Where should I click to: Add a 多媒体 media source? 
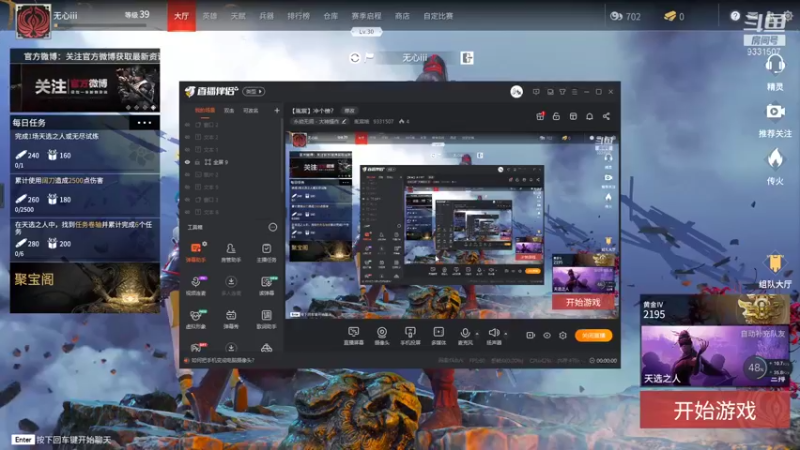click(438, 336)
